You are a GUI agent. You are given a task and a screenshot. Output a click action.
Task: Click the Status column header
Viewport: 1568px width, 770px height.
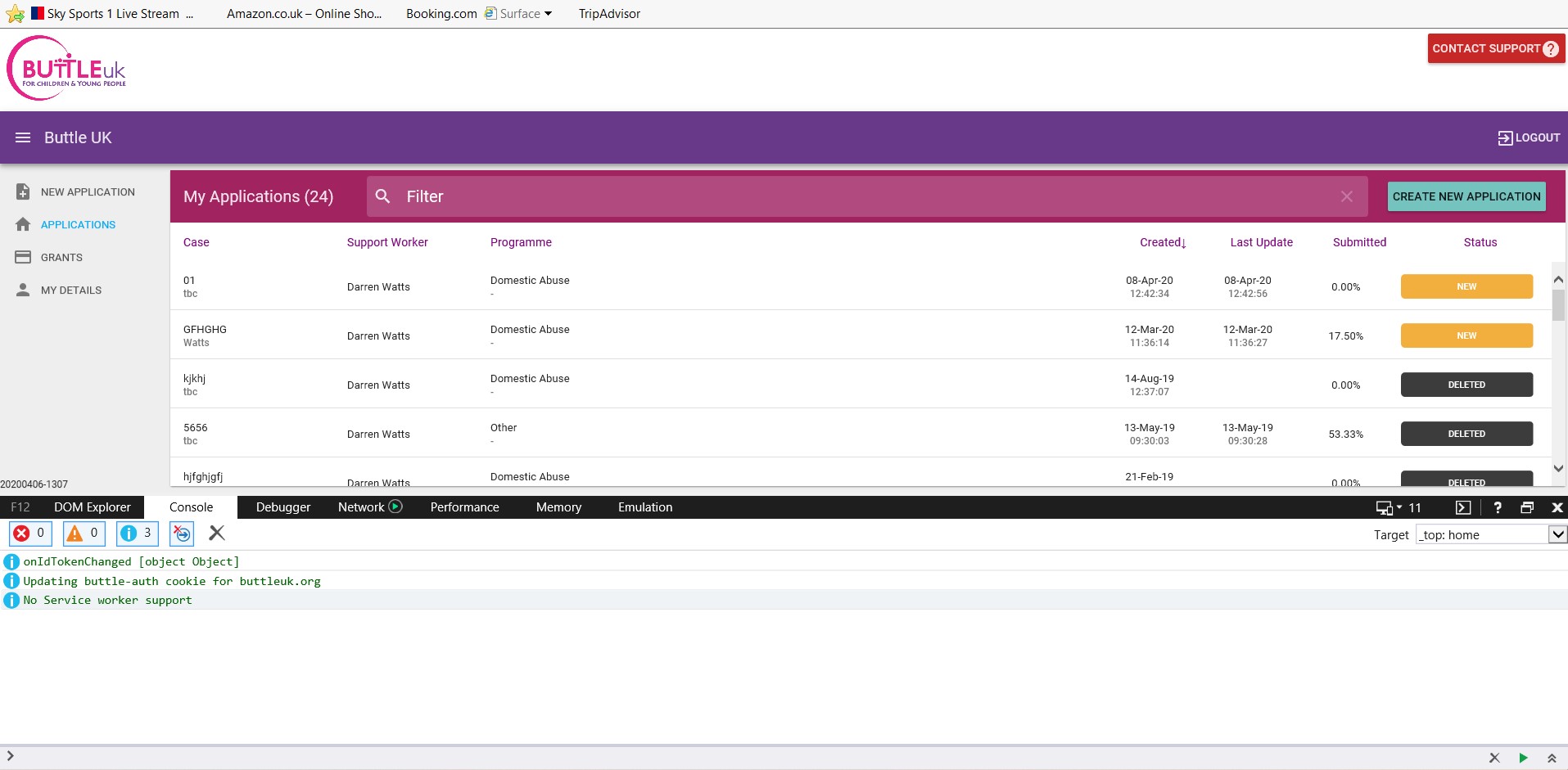click(1480, 242)
